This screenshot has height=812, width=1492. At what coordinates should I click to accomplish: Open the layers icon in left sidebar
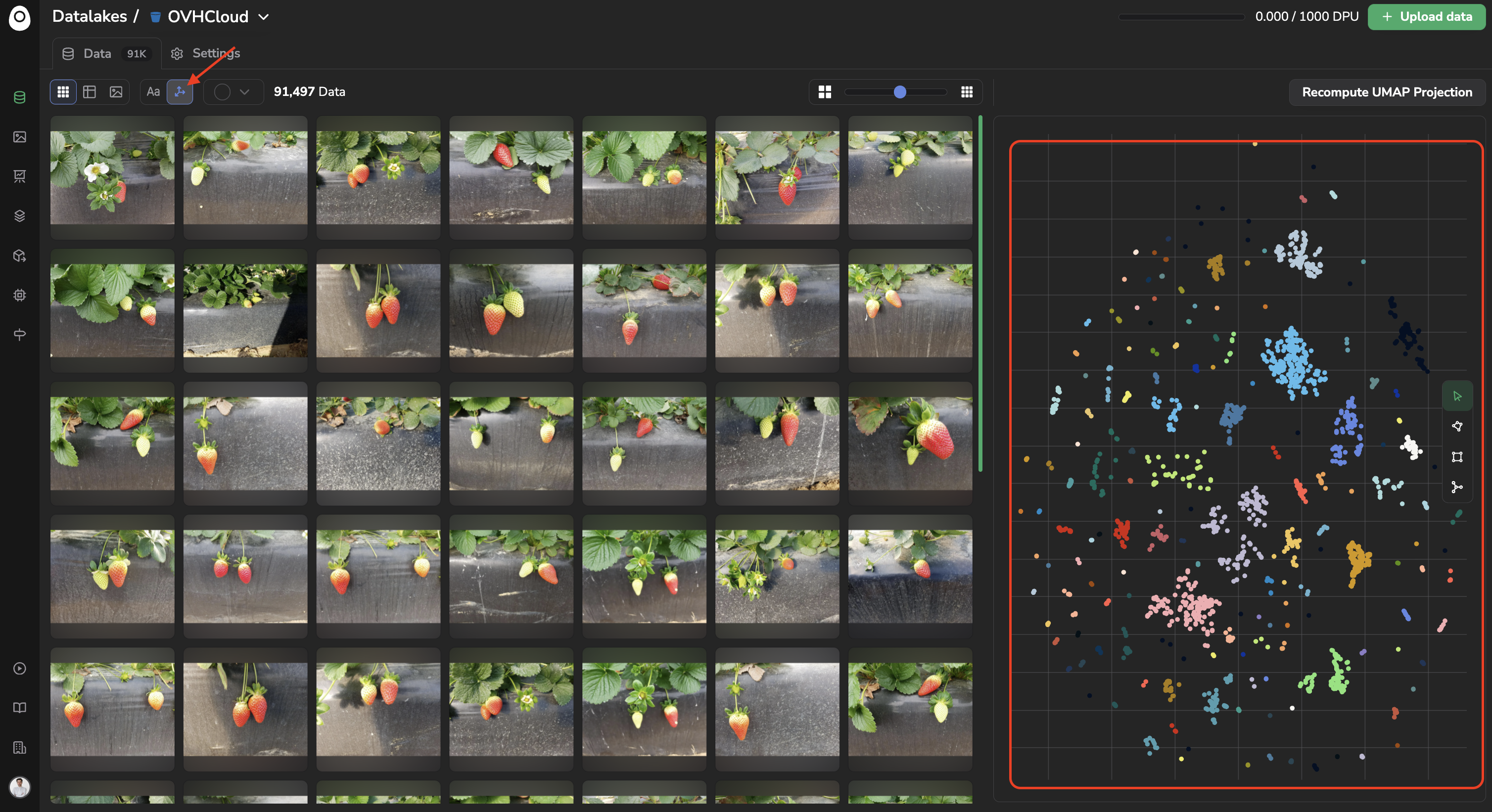coord(20,216)
